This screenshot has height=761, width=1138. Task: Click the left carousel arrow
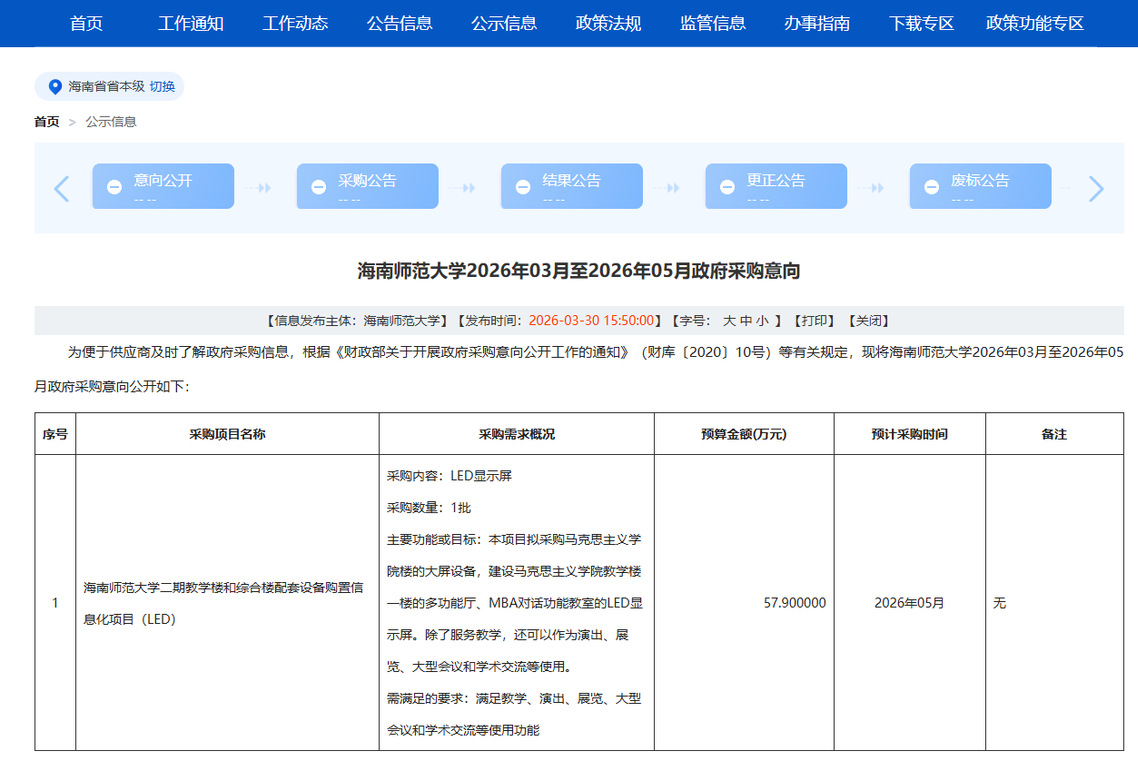pyautogui.click(x=62, y=188)
